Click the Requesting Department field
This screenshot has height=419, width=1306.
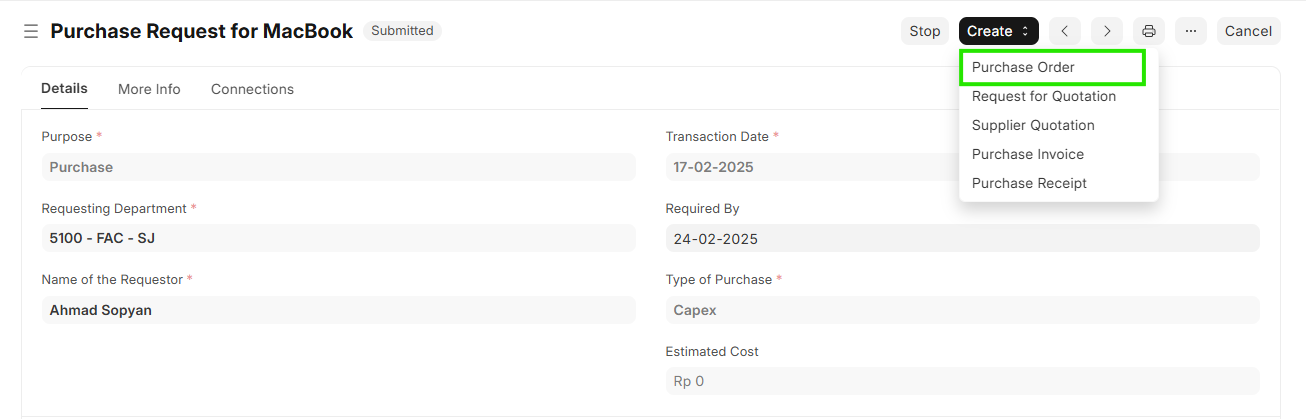[337, 238]
